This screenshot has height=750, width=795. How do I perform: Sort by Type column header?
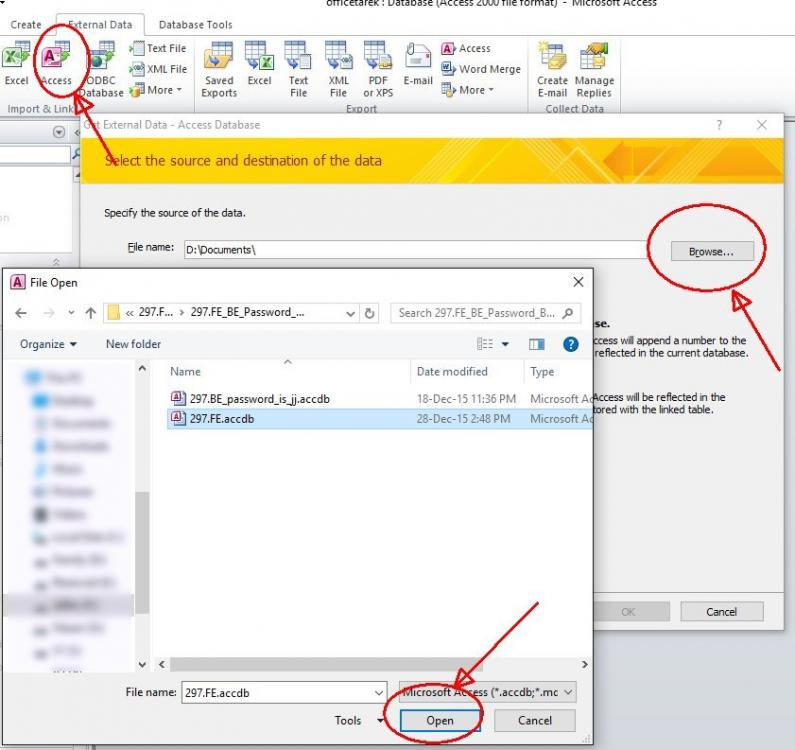pos(558,372)
